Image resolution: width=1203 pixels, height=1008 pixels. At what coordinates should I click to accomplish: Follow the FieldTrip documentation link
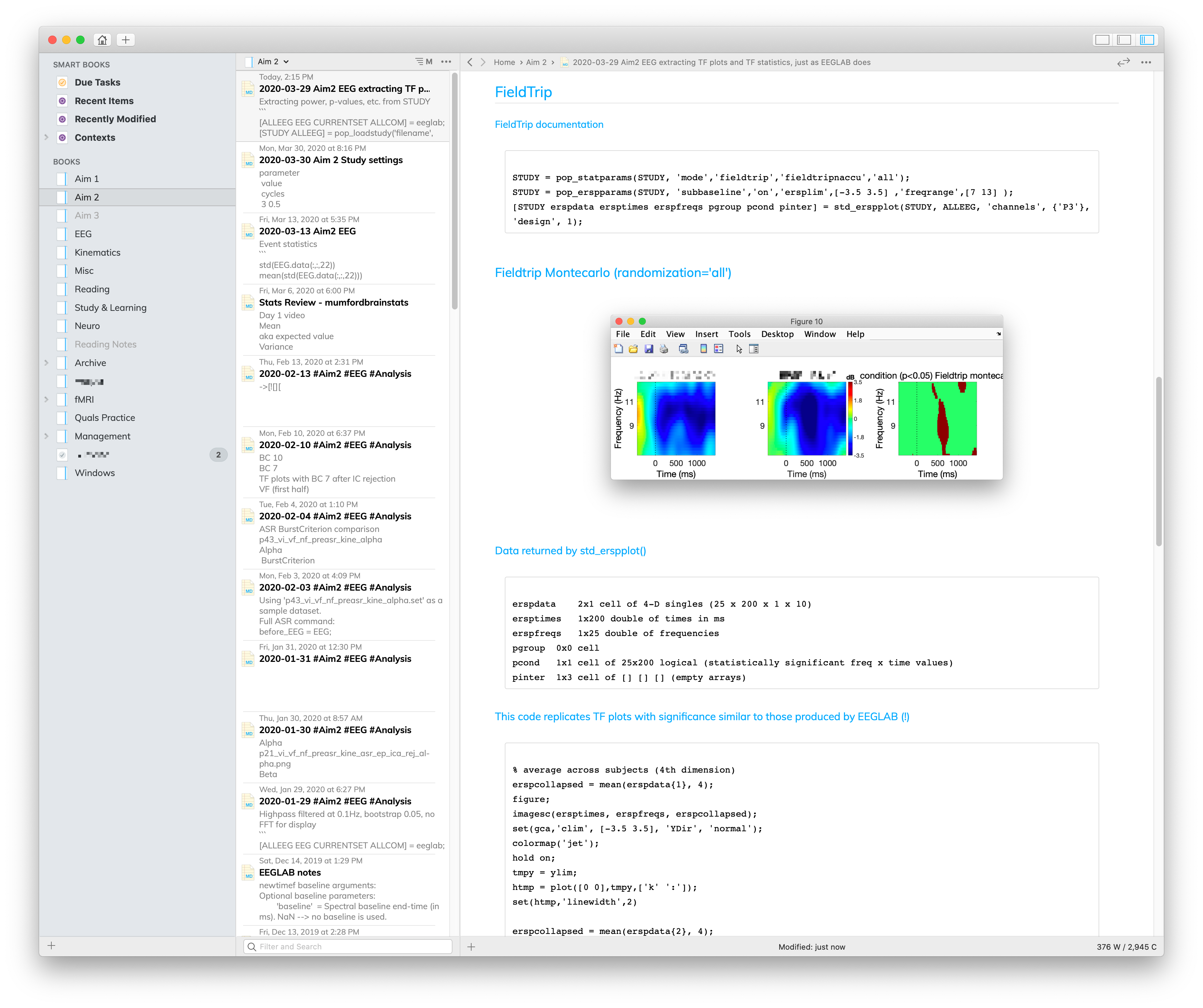[549, 124]
